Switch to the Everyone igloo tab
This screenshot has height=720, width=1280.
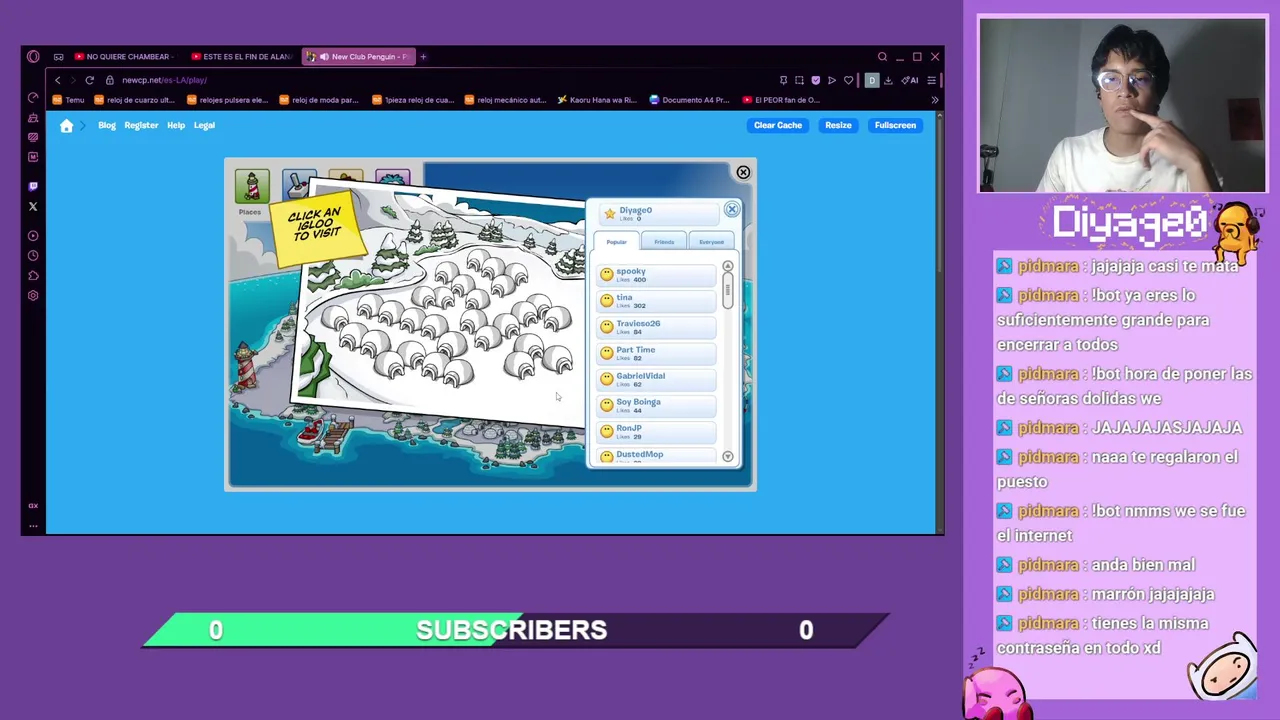[711, 242]
